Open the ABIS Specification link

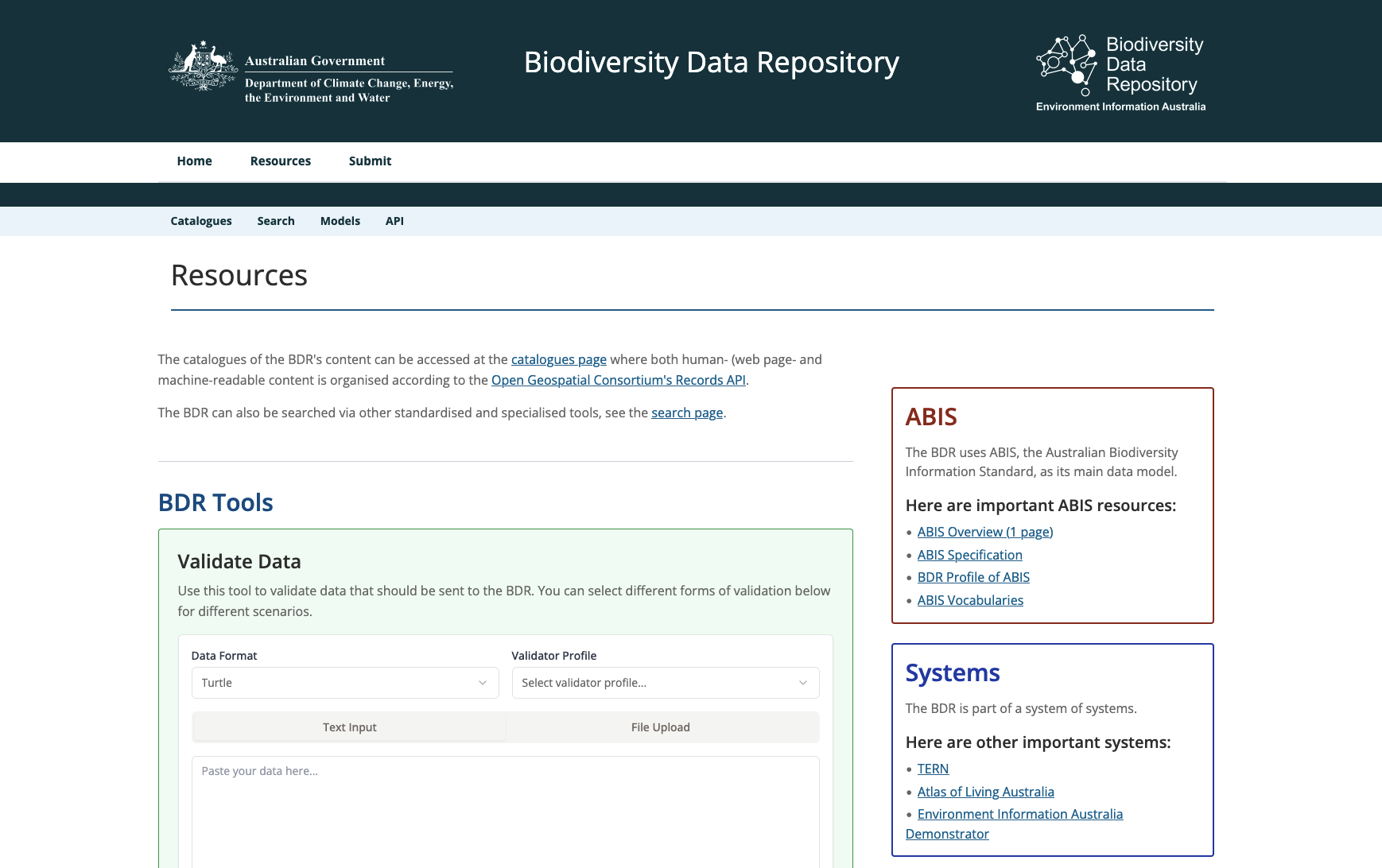pos(969,554)
